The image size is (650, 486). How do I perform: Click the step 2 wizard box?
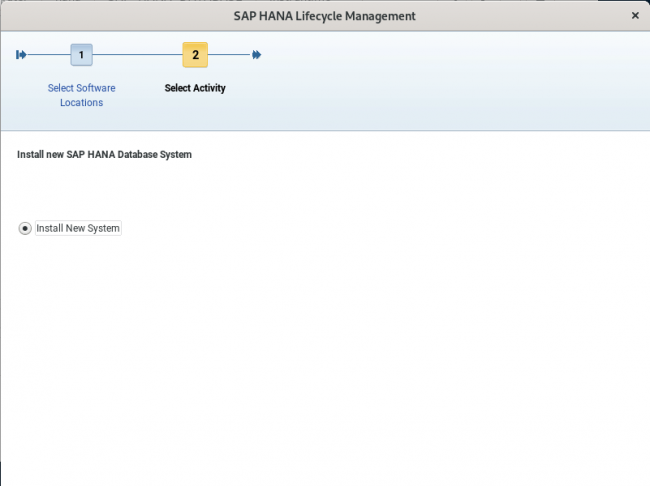tap(195, 55)
